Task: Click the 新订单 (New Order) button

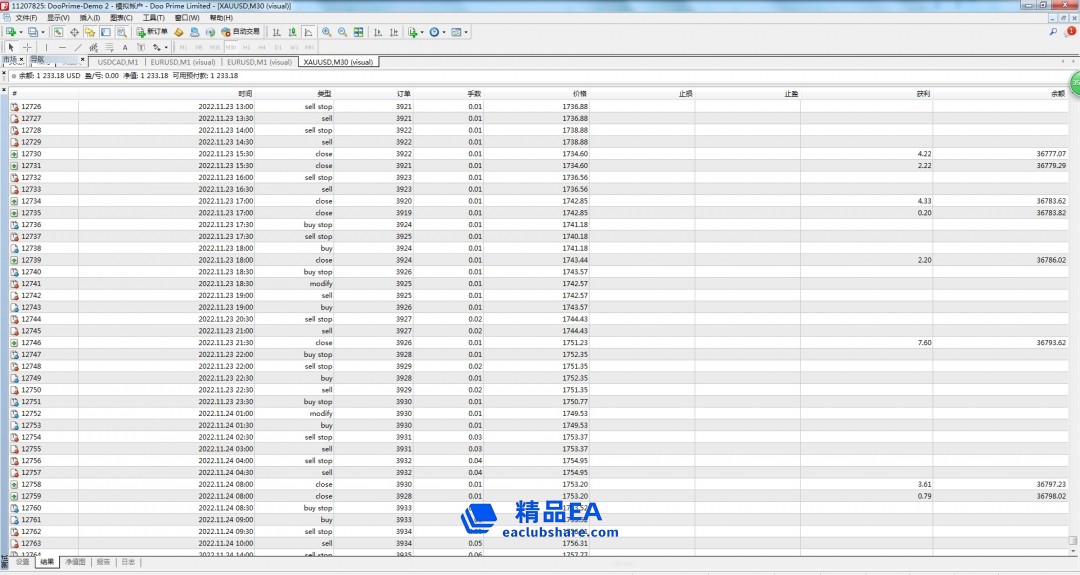Action: (152, 32)
